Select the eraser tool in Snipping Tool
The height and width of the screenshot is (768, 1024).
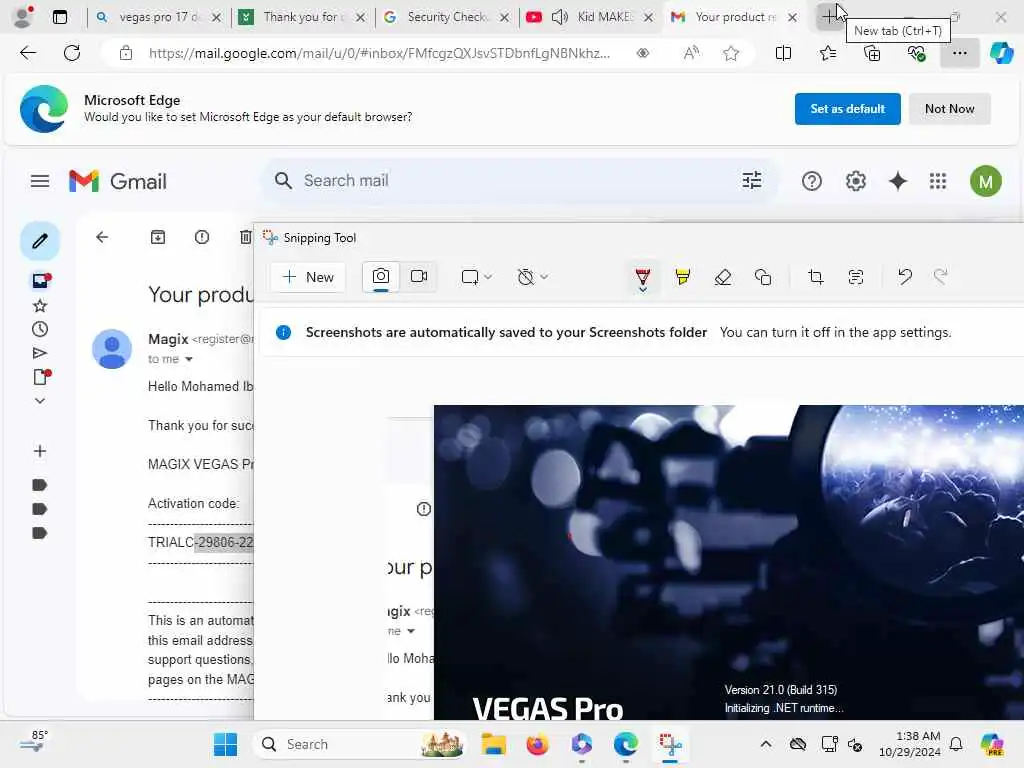point(723,277)
